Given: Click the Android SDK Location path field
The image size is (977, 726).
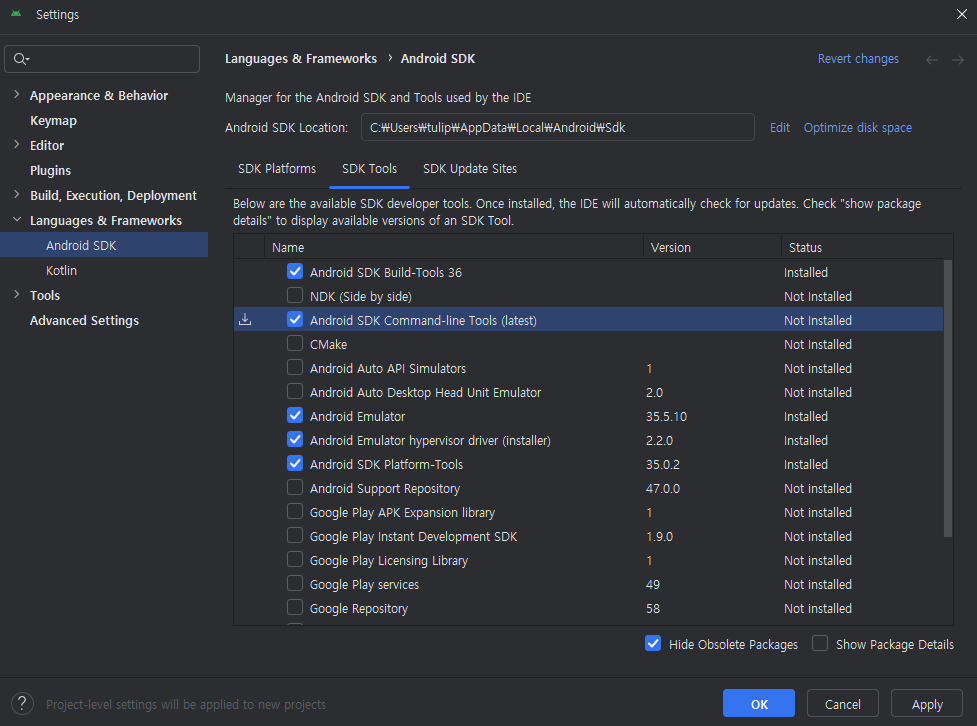Looking at the screenshot, I should click(558, 127).
